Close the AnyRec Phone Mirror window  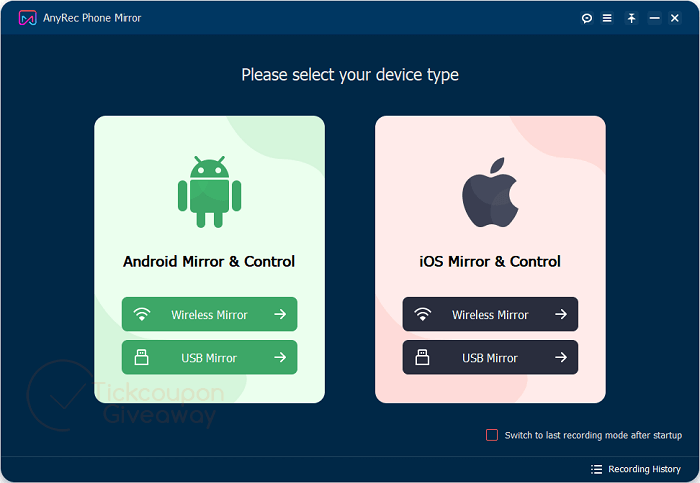pyautogui.click(x=675, y=18)
